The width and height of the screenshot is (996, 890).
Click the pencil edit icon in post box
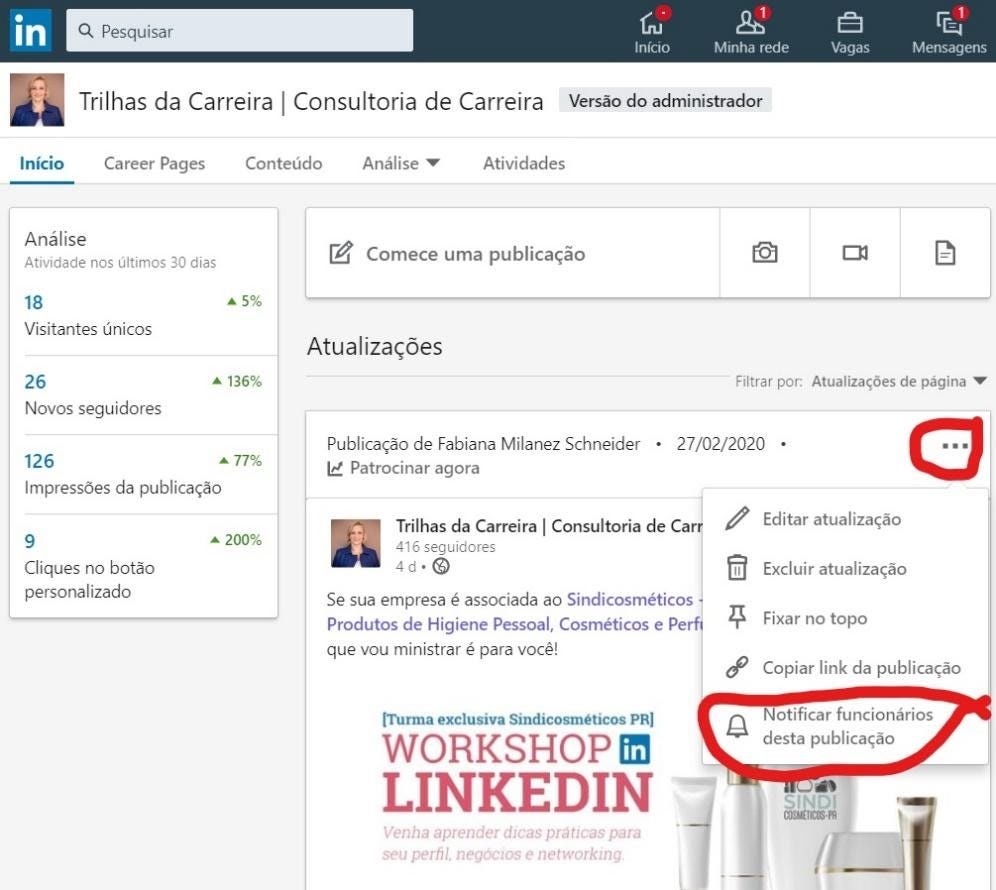340,253
